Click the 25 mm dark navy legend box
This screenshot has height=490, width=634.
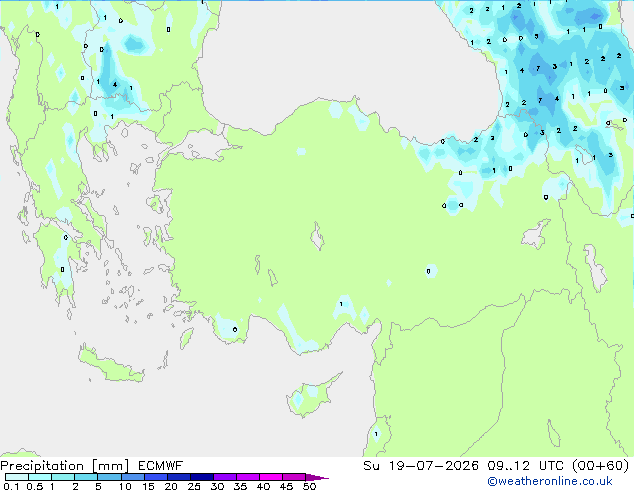pos(202,477)
